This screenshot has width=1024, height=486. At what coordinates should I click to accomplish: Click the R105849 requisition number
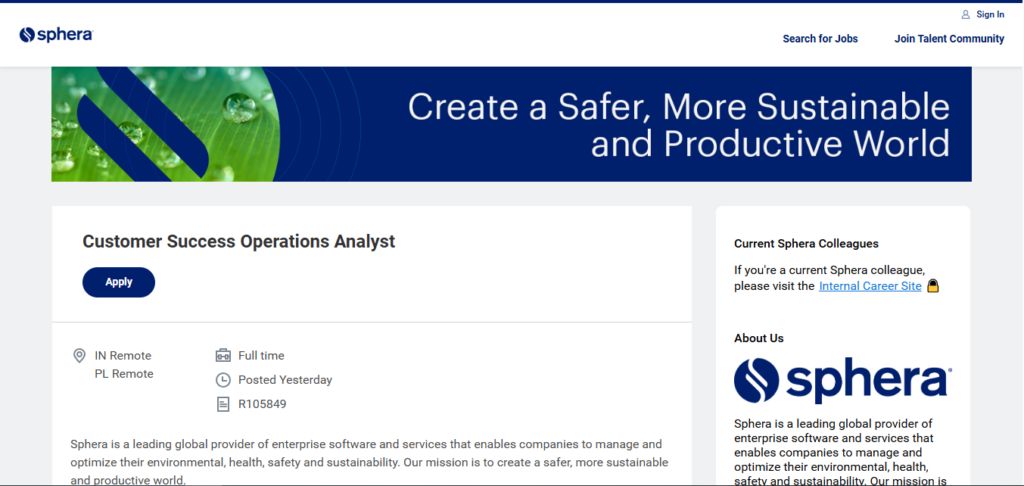262,404
